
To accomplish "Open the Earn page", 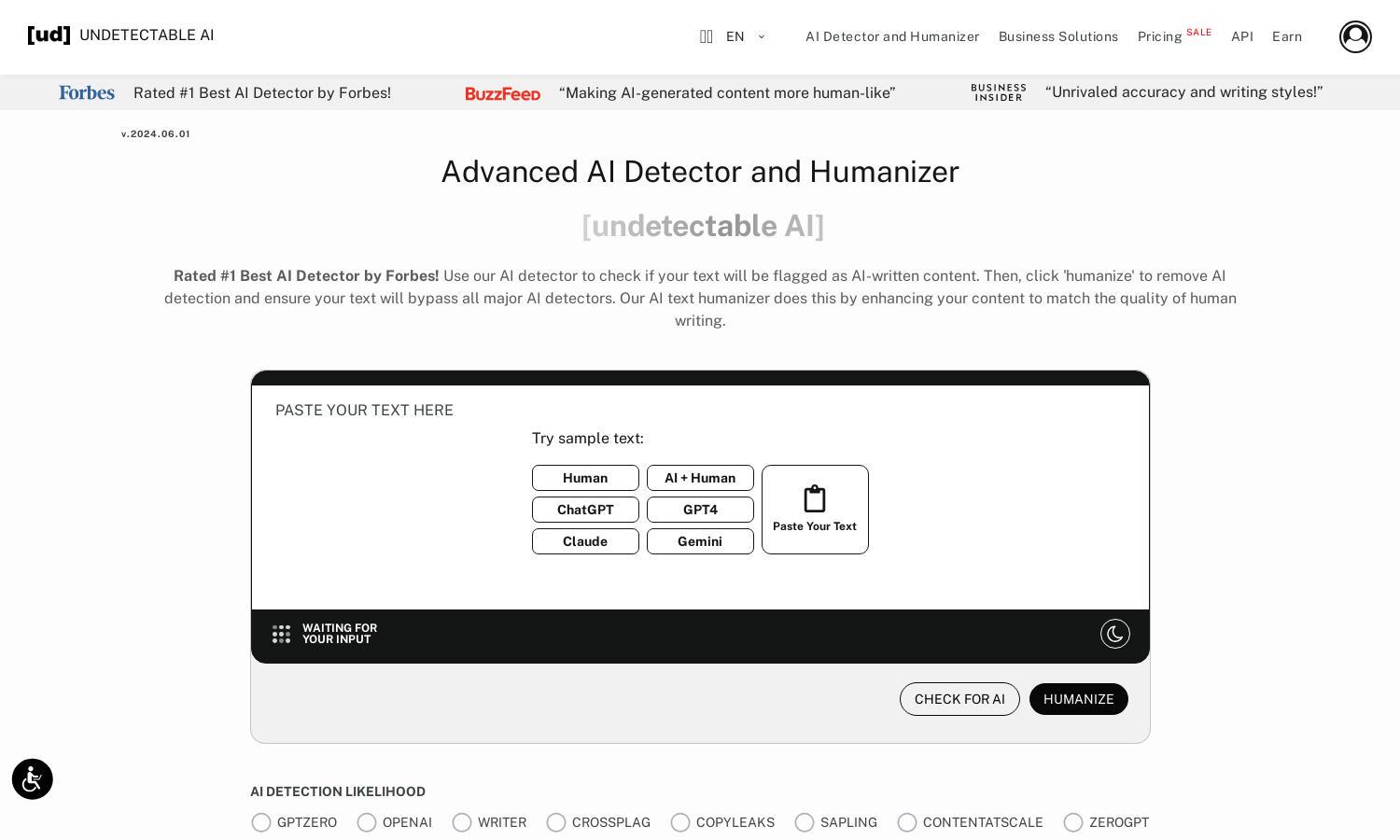I will [x=1287, y=36].
